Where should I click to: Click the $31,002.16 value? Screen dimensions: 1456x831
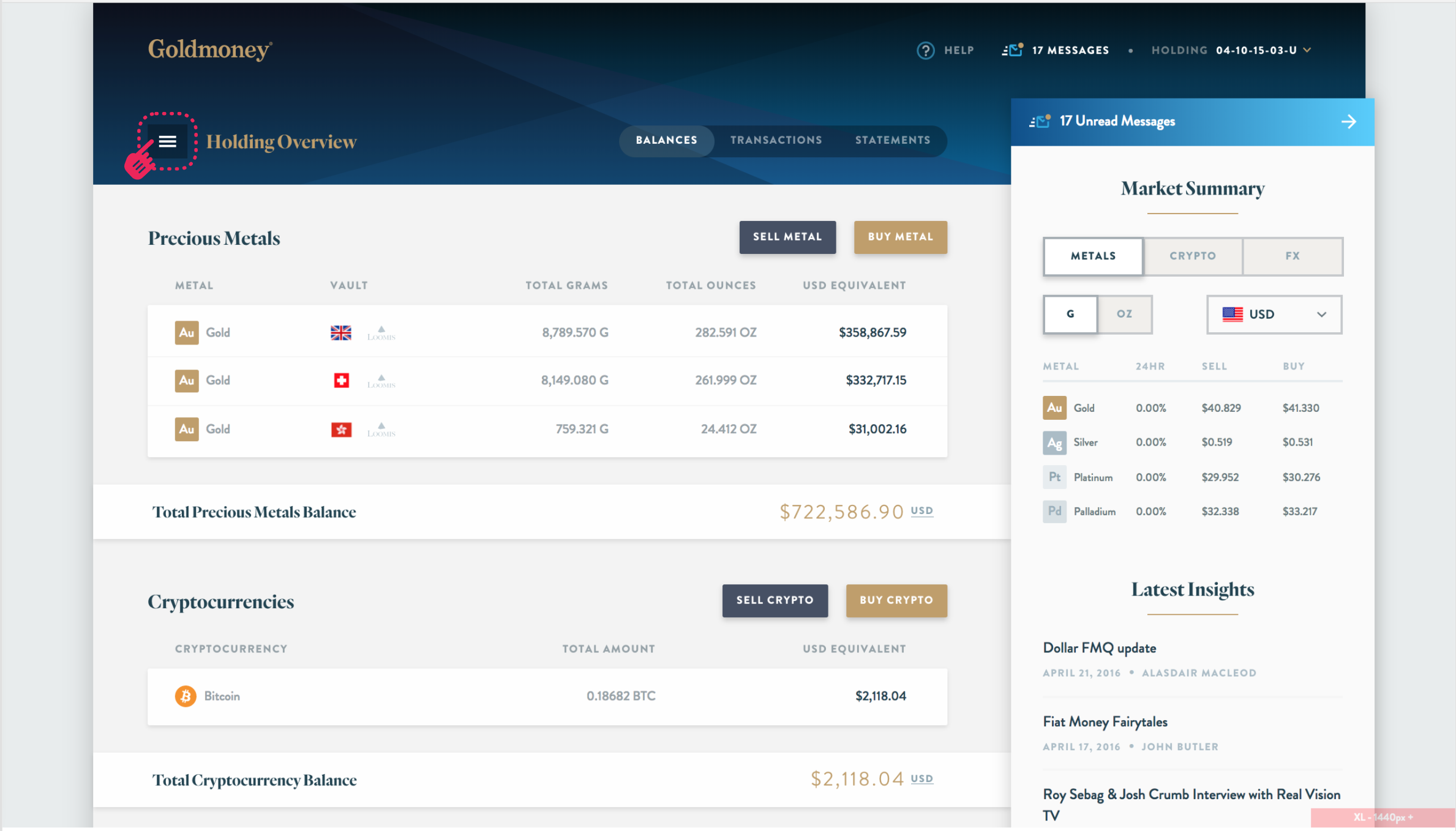(x=877, y=429)
